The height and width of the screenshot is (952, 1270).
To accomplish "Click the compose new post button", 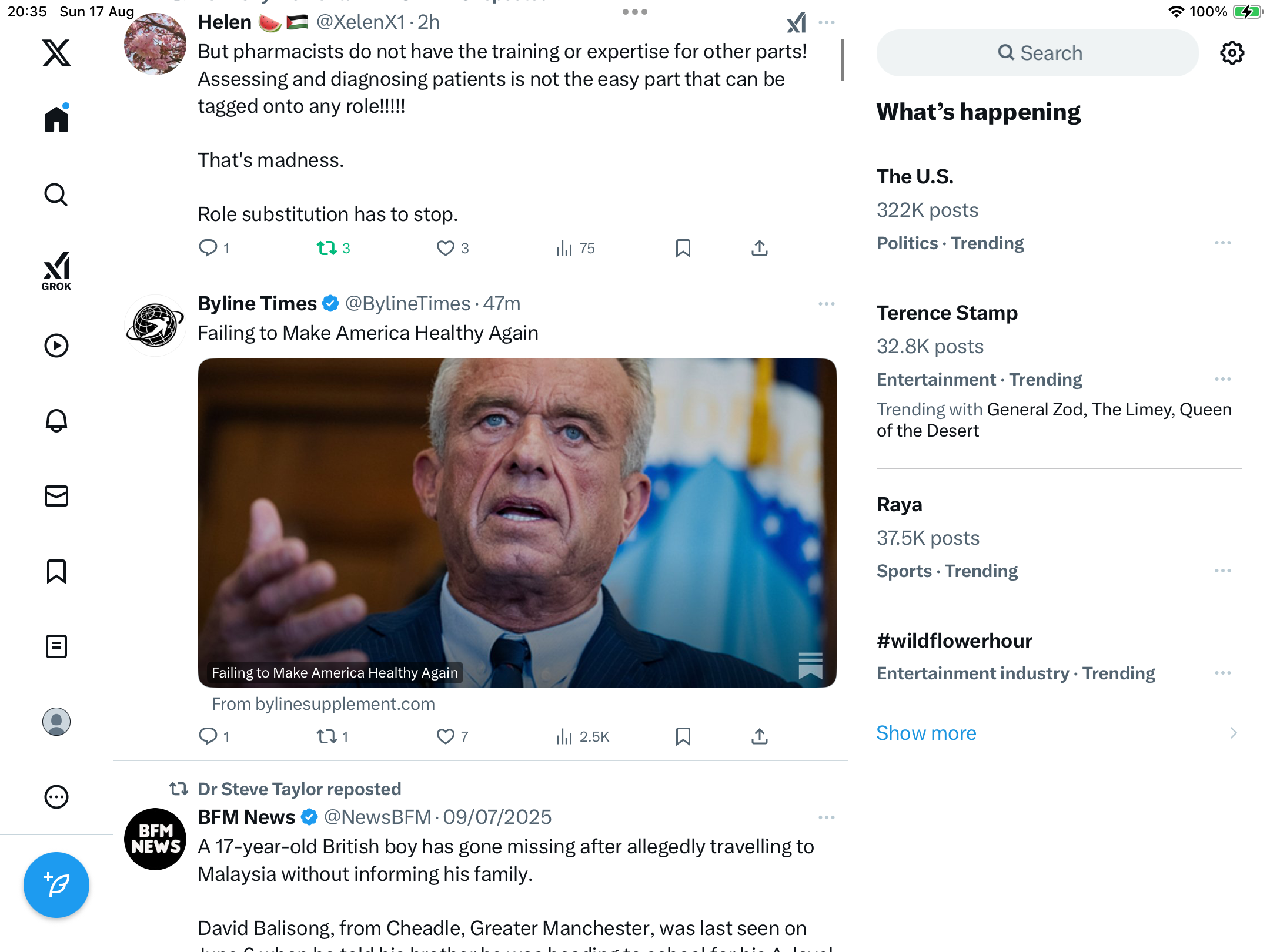I will [x=56, y=884].
